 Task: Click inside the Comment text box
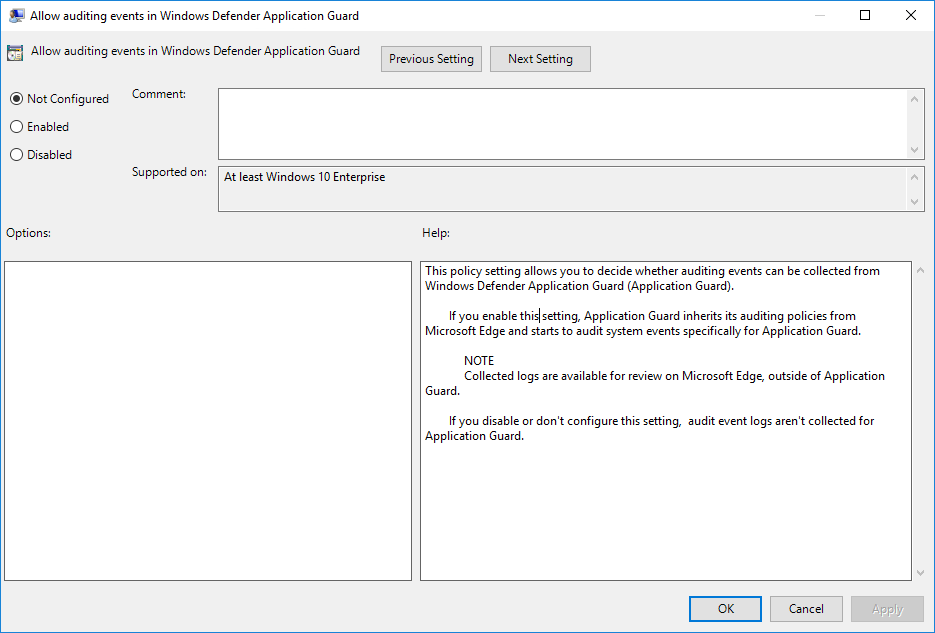point(562,124)
